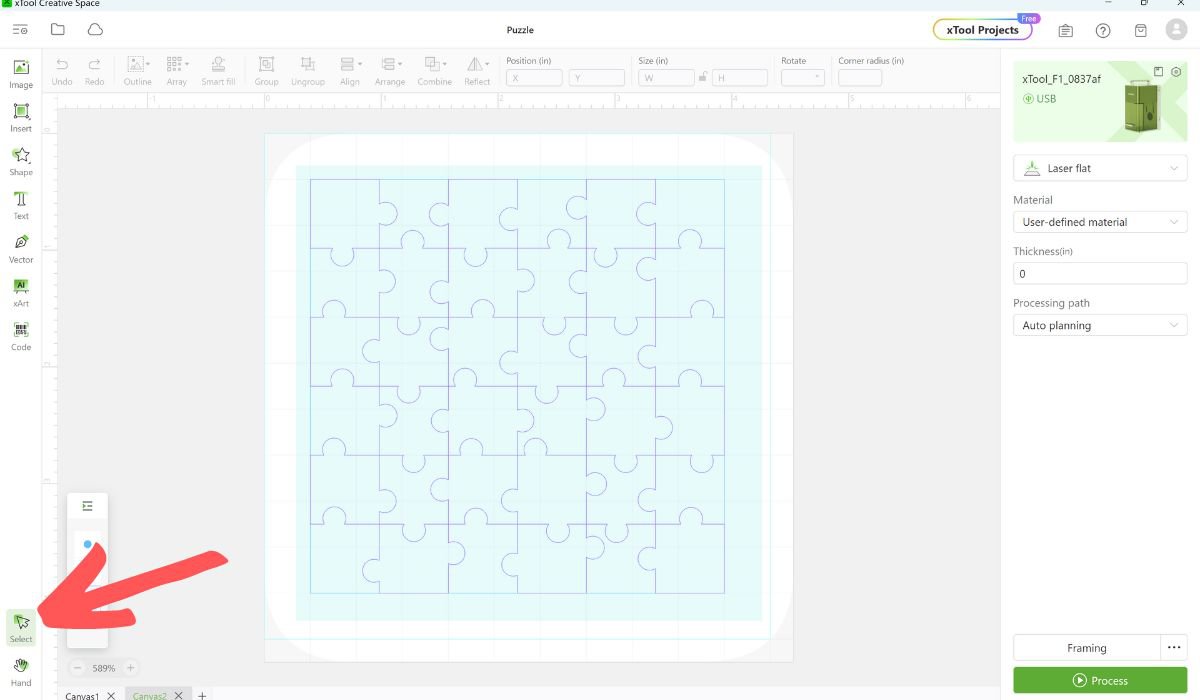Click the Framing button
The width and height of the screenshot is (1200, 700).
click(x=1086, y=647)
